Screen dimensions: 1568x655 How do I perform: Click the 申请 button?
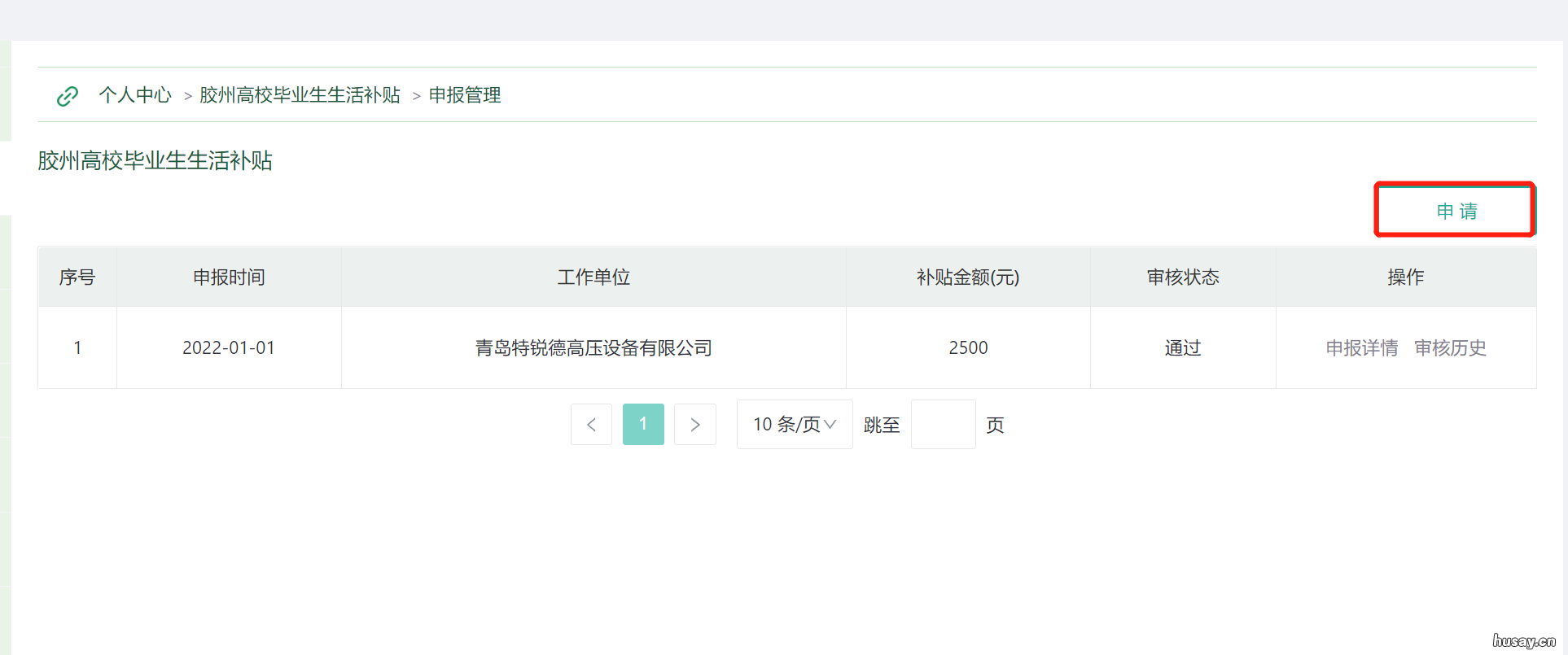[1455, 211]
